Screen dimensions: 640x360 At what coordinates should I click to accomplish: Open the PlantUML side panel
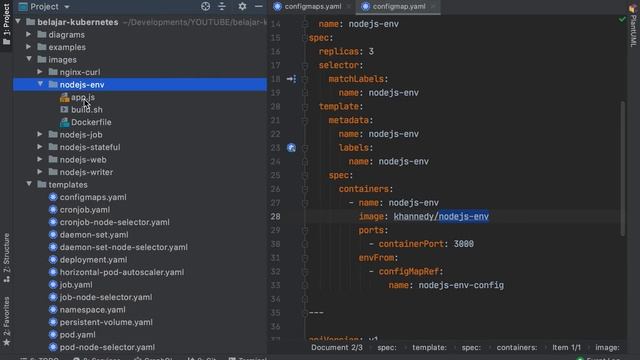[x=633, y=26]
